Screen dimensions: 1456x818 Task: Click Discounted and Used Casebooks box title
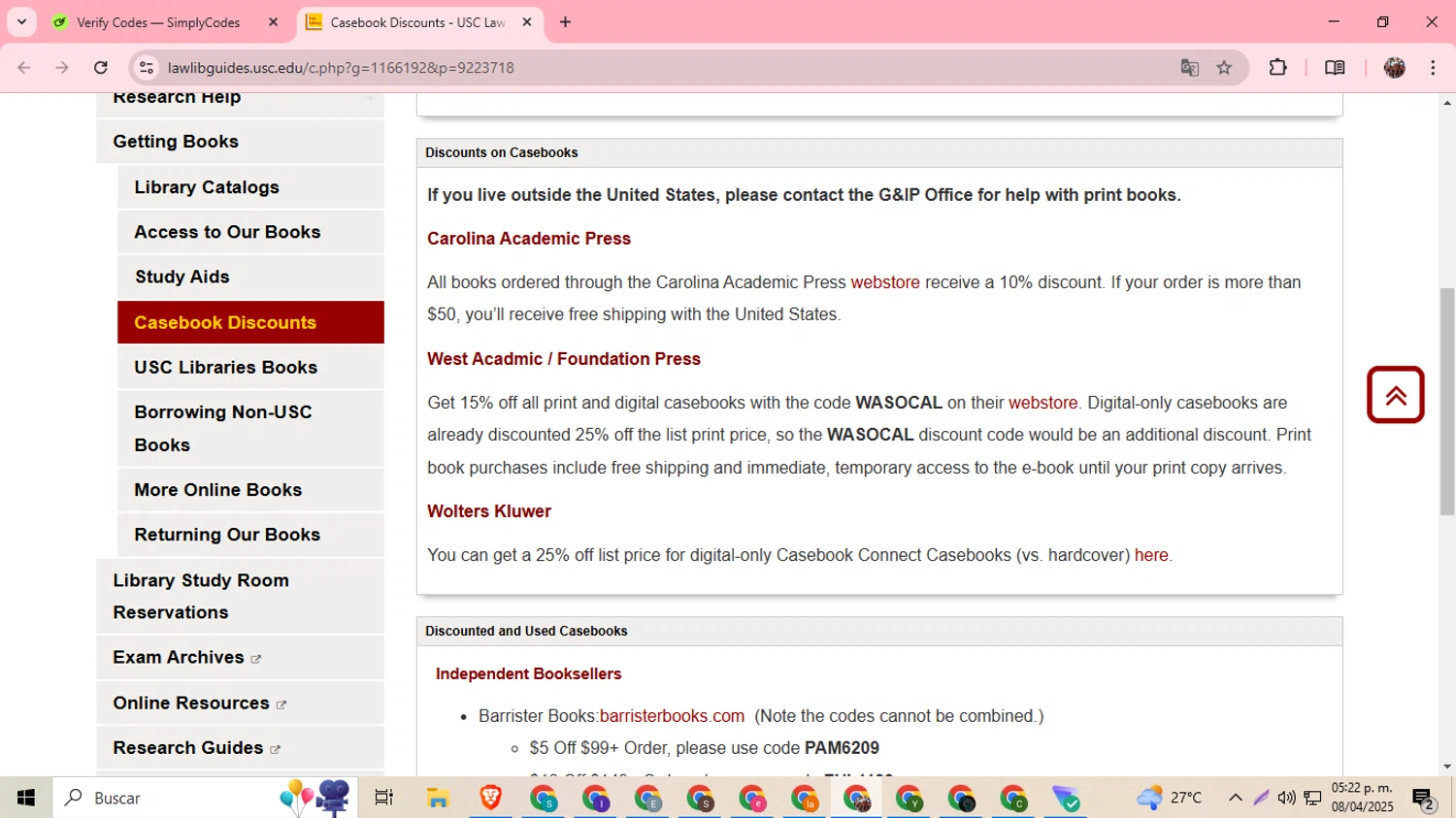pos(526,631)
